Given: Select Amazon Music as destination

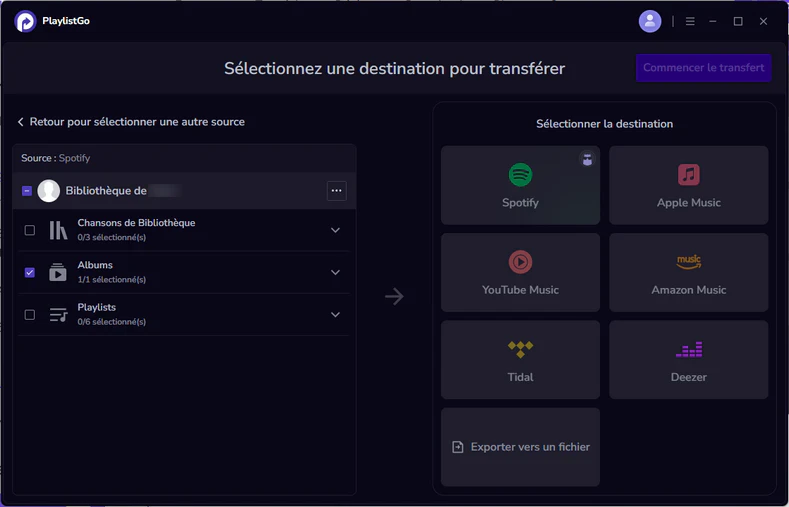Looking at the screenshot, I should [688, 272].
